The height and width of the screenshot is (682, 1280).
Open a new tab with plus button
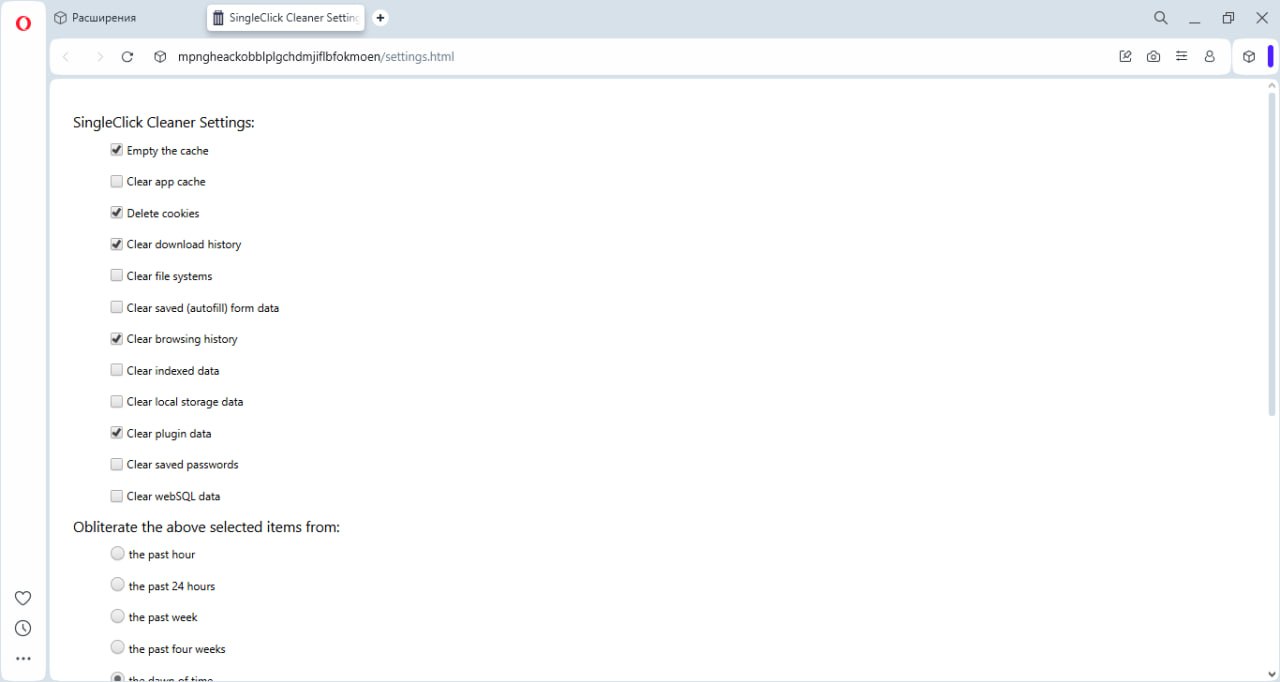click(380, 18)
